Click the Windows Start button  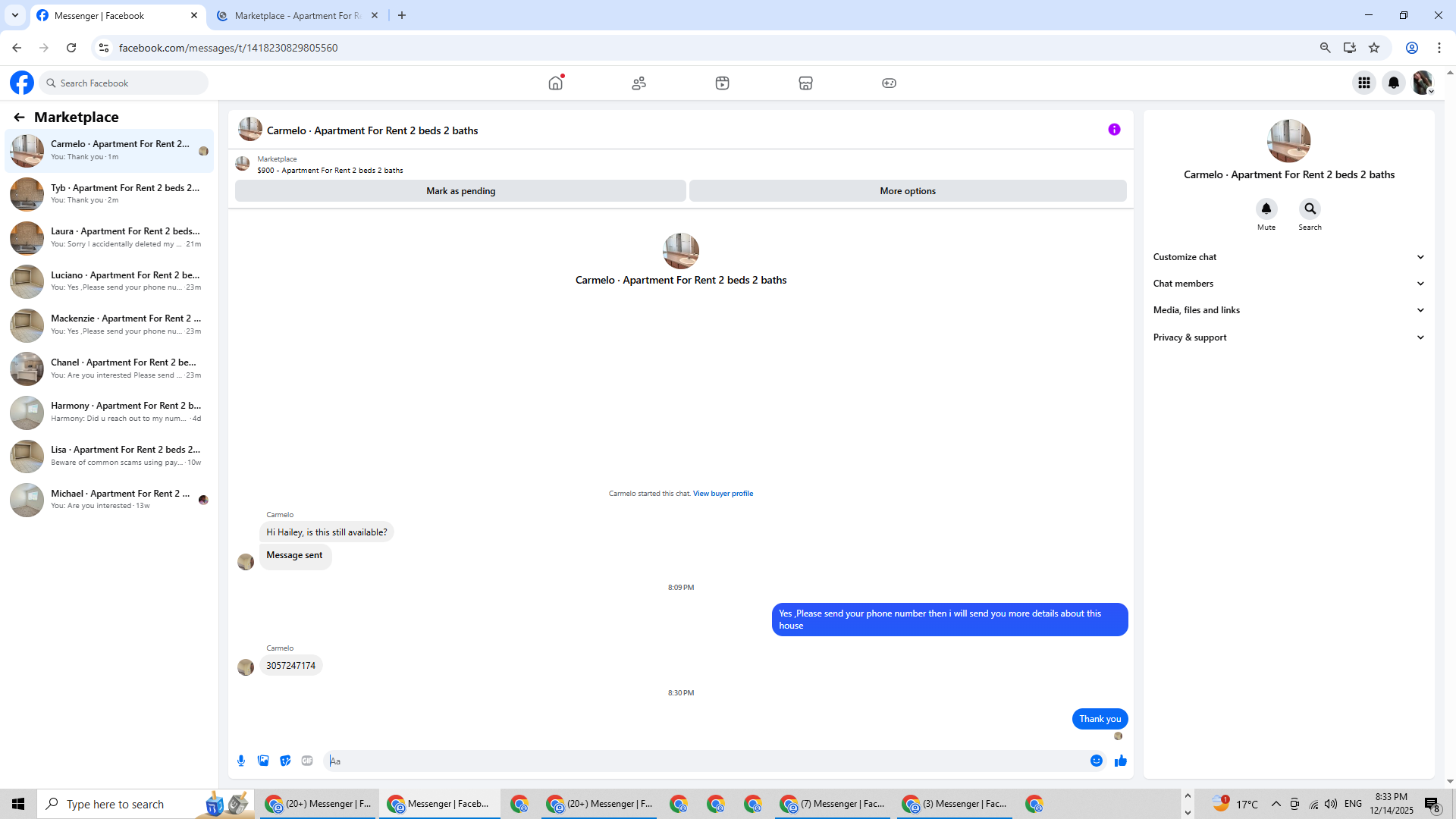tap(18, 804)
